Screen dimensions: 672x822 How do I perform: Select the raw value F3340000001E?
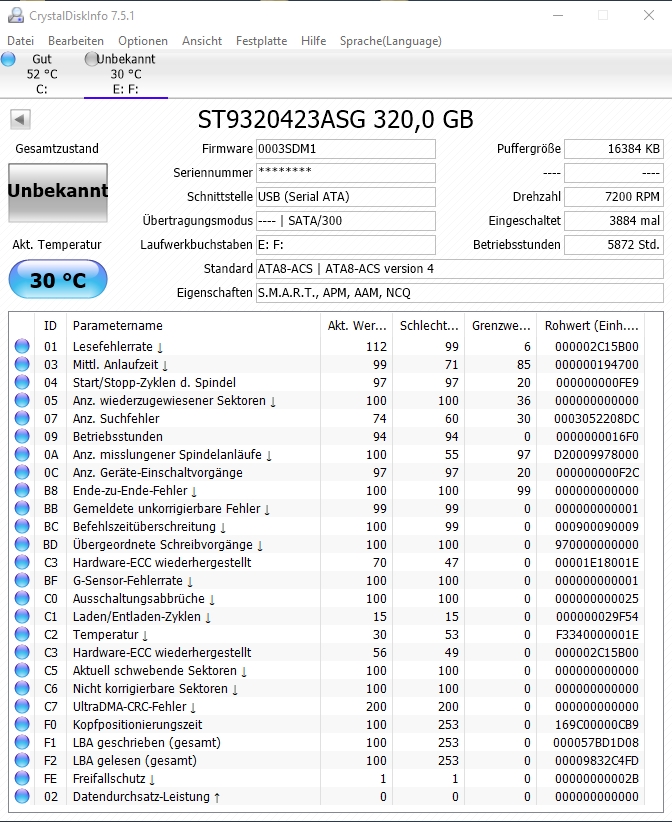tap(597, 634)
